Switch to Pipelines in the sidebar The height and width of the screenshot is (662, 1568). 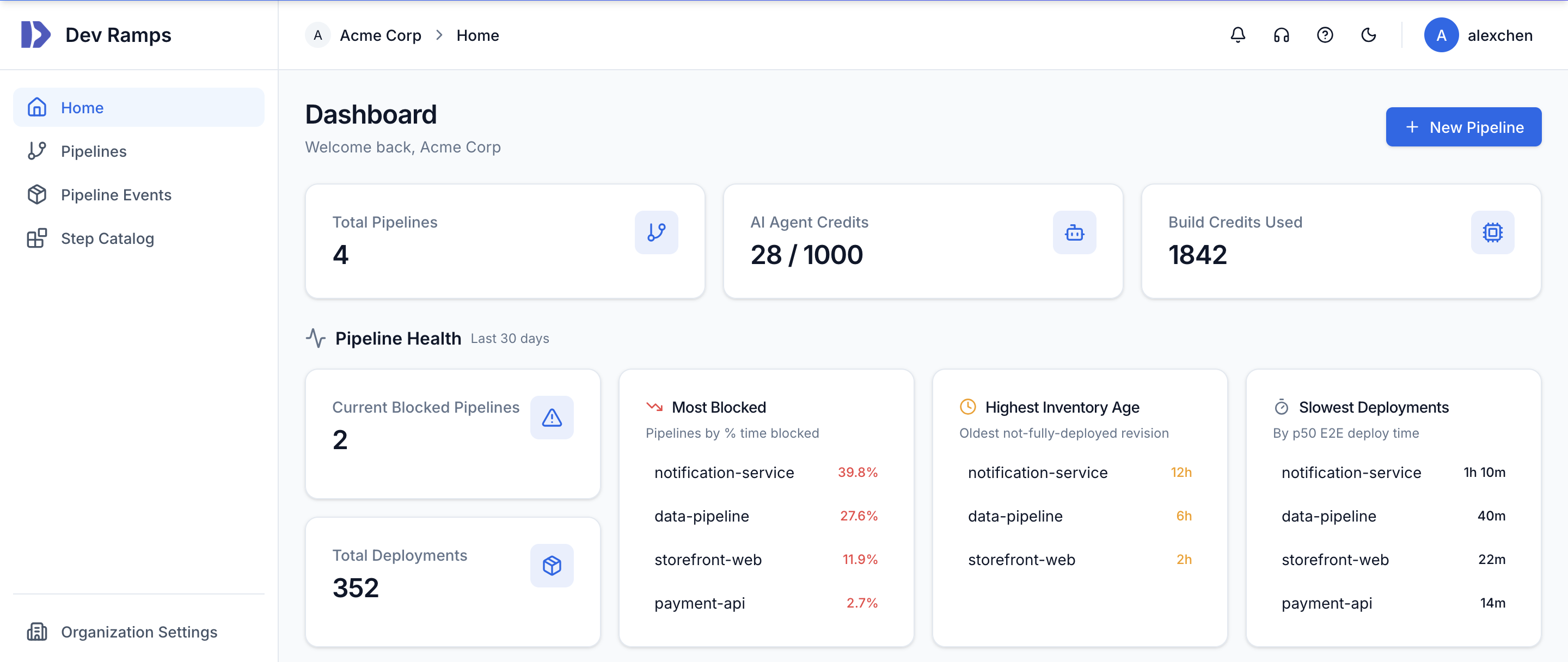click(94, 151)
